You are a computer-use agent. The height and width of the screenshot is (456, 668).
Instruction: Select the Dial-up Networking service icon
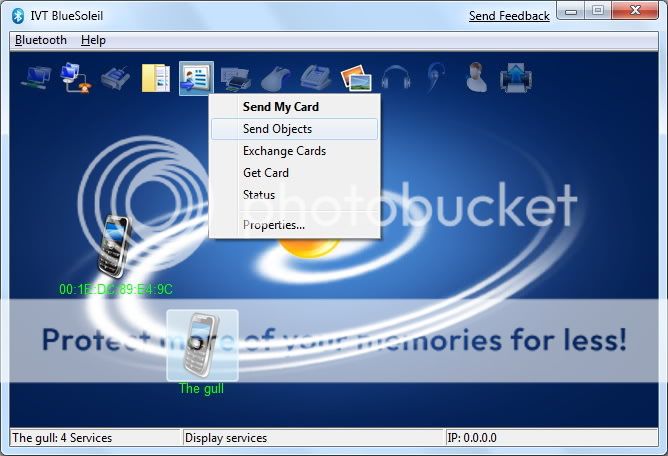click(76, 78)
